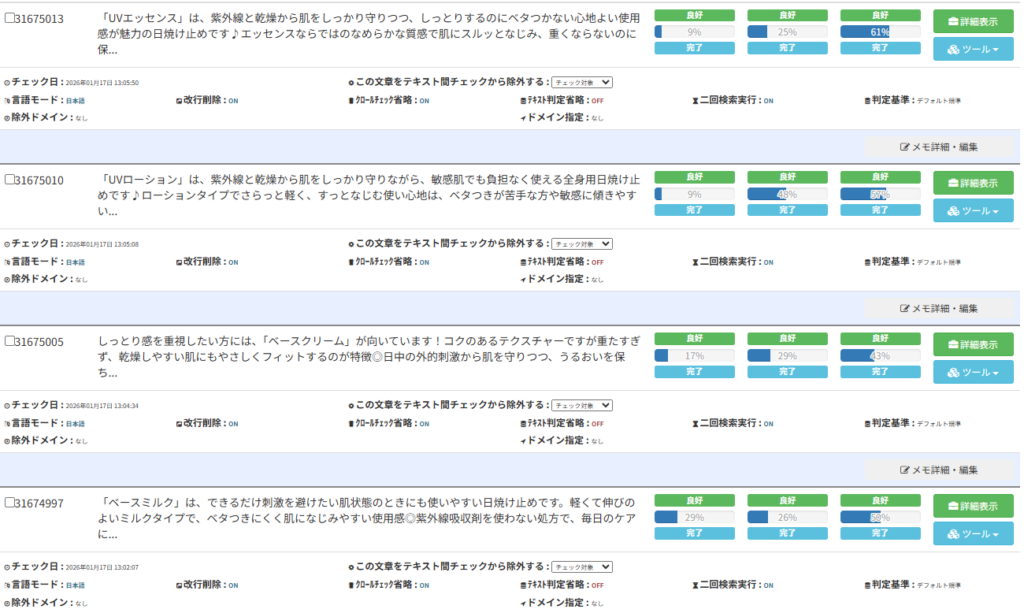Select the checkbox next to ID 31675005

point(10,341)
